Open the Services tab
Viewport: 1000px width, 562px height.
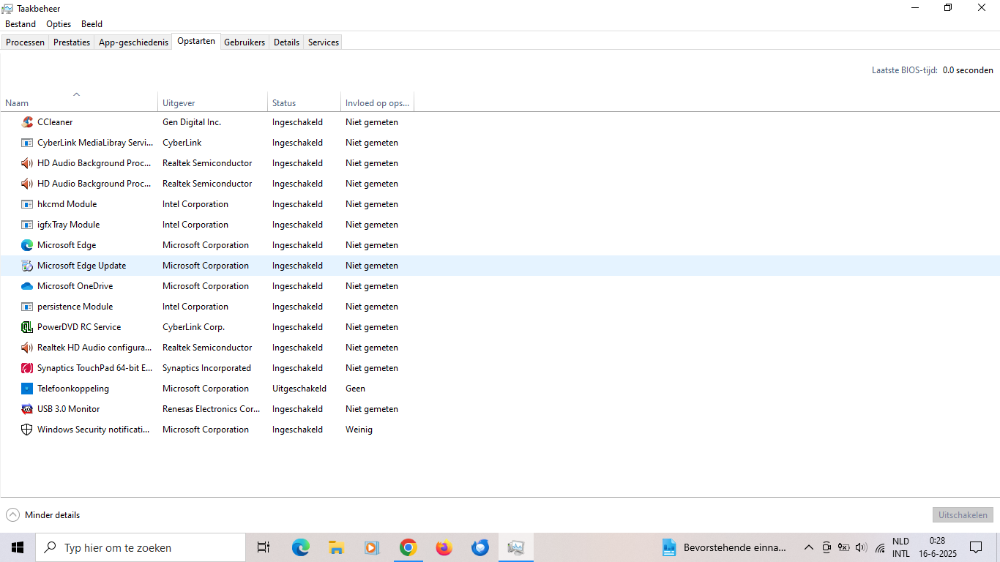[x=323, y=42]
